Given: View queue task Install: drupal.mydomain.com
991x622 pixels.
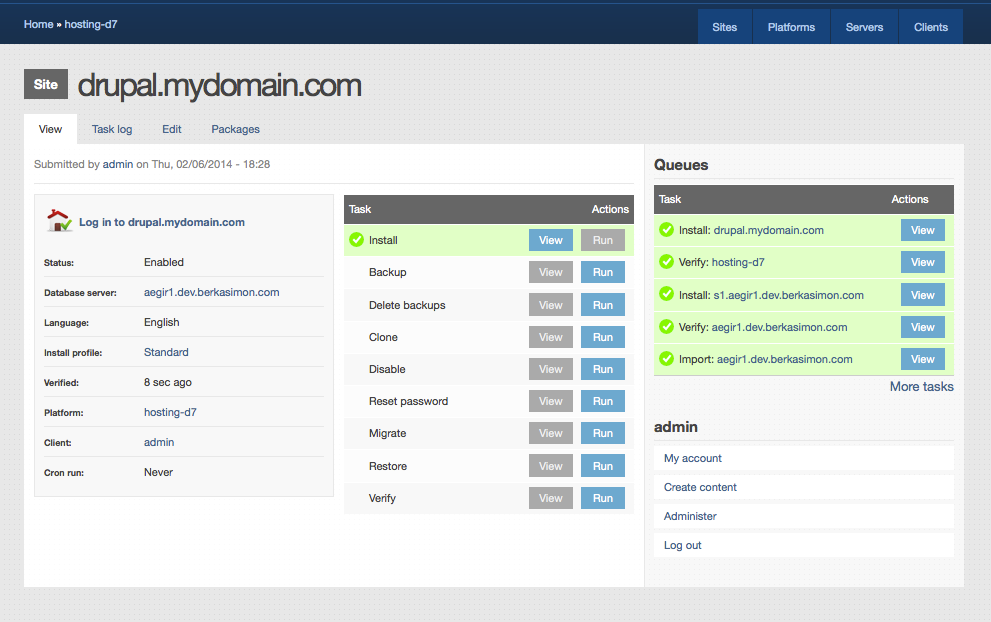Looking at the screenshot, I should [923, 230].
